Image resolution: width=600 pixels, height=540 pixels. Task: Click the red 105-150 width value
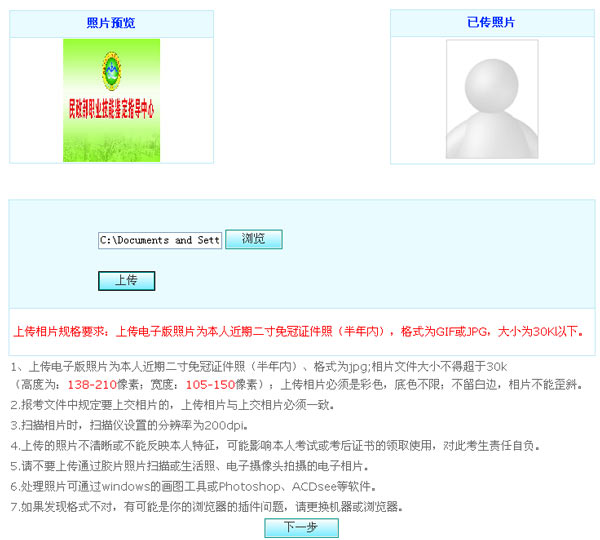[x=210, y=385]
